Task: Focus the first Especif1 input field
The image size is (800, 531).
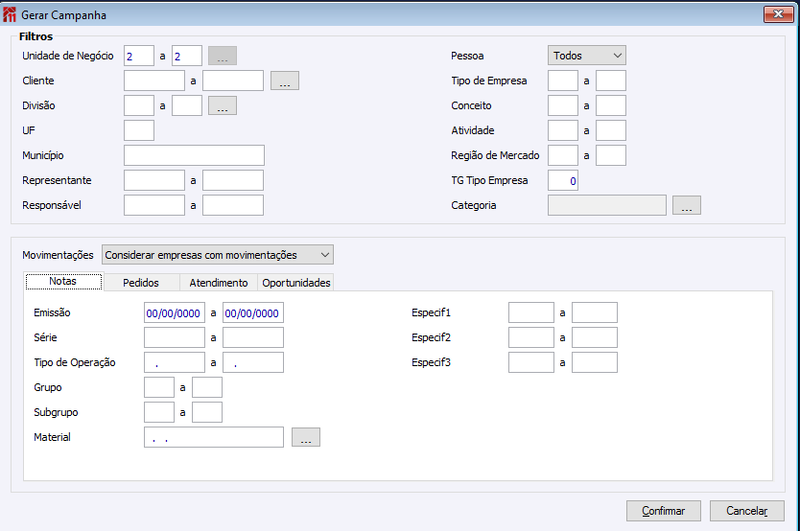Action: coord(531,312)
